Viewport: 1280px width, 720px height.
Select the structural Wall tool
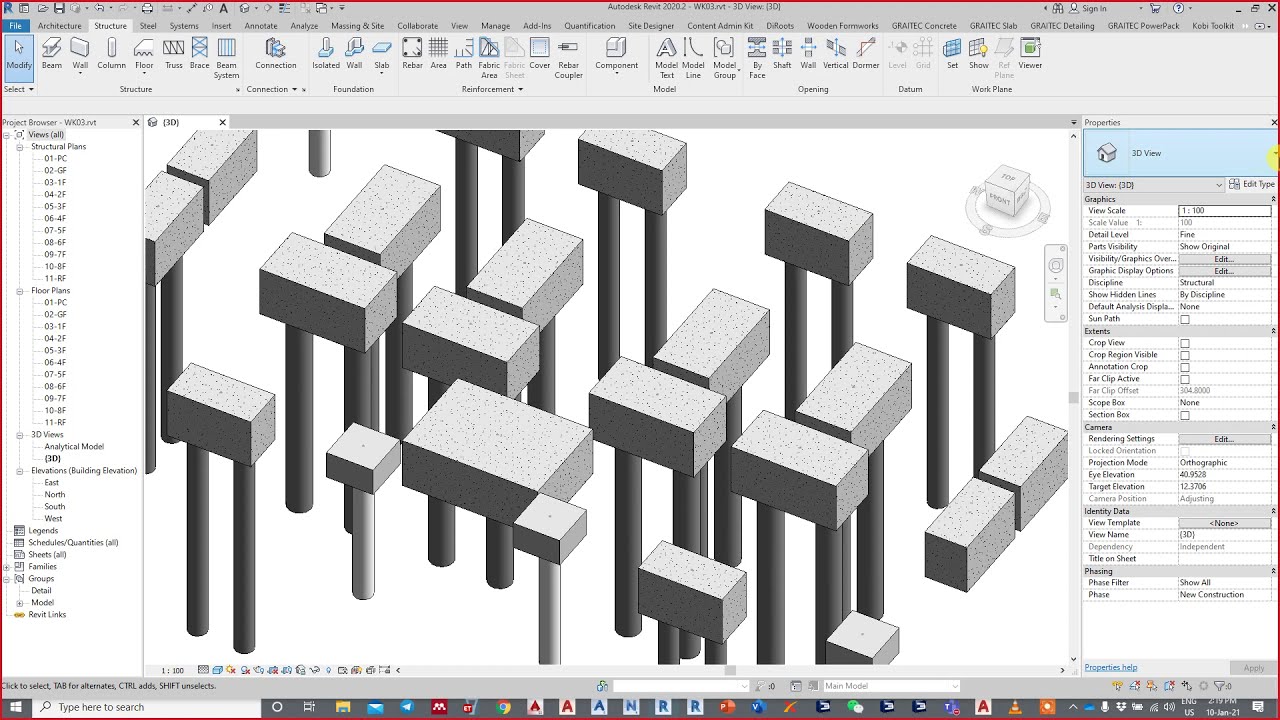(80, 54)
